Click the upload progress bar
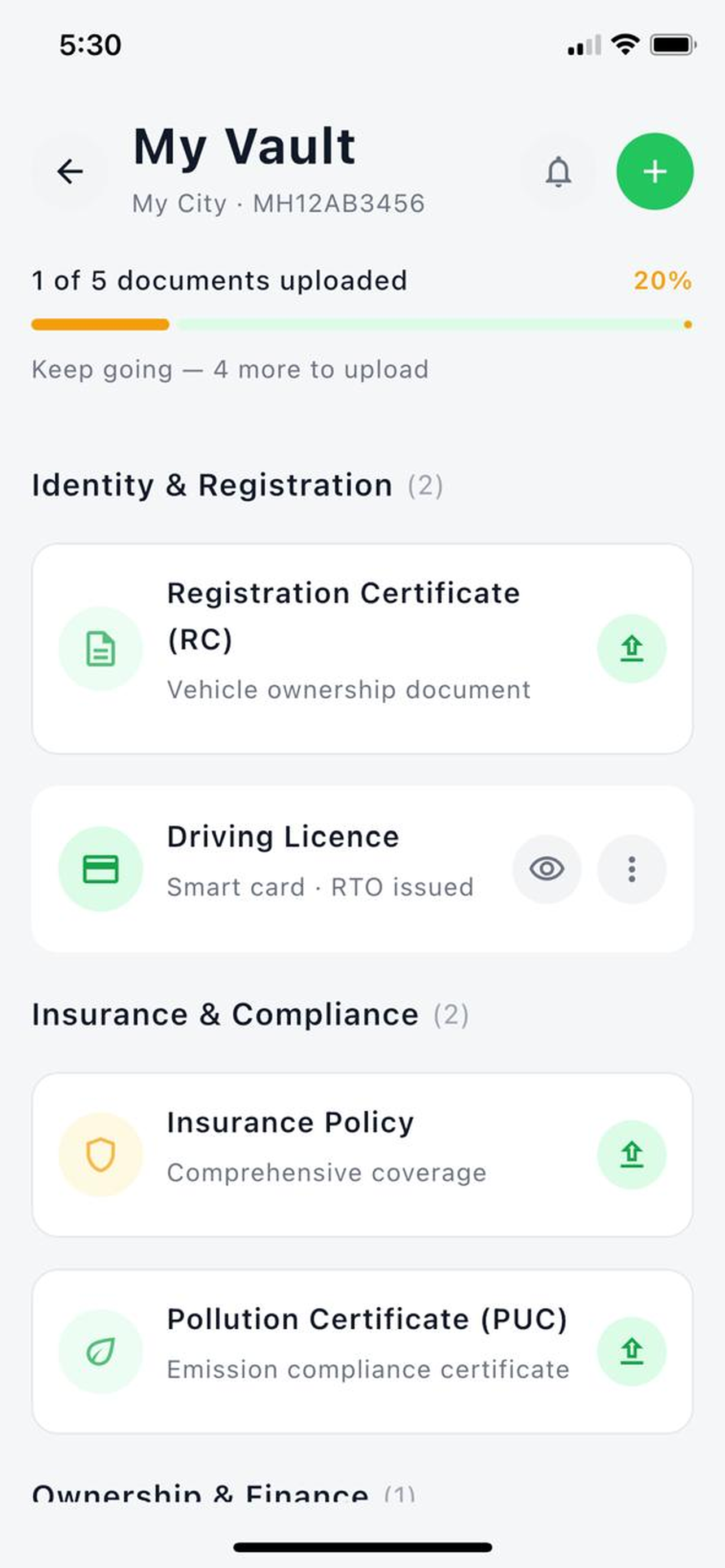This screenshot has width=725, height=1568. (362, 325)
